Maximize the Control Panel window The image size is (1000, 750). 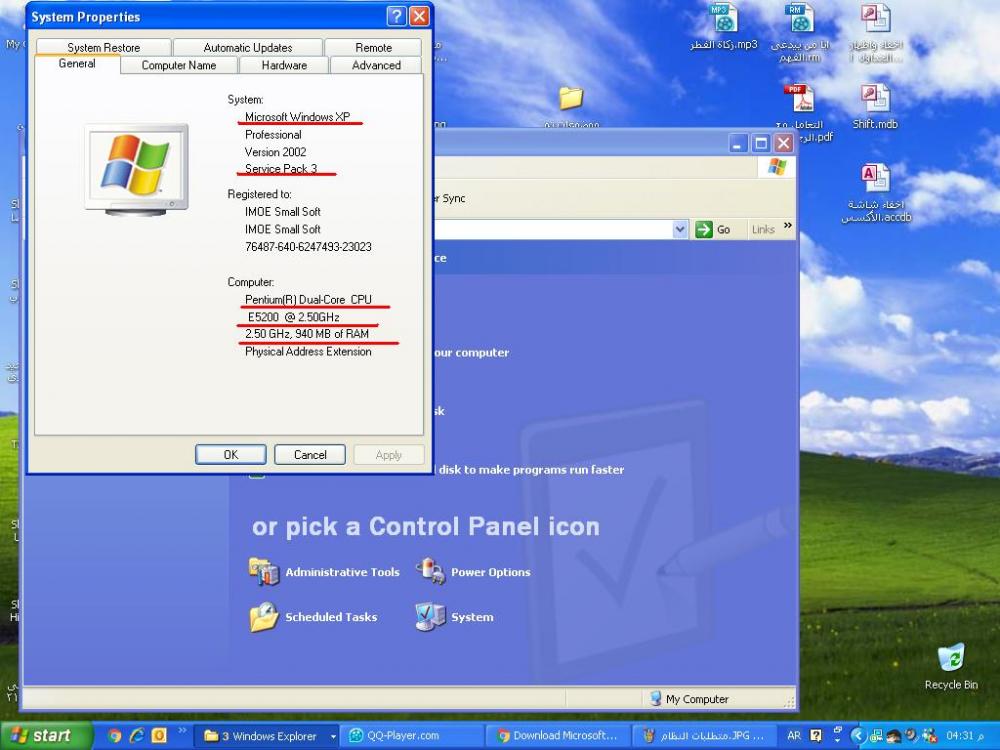[x=761, y=143]
